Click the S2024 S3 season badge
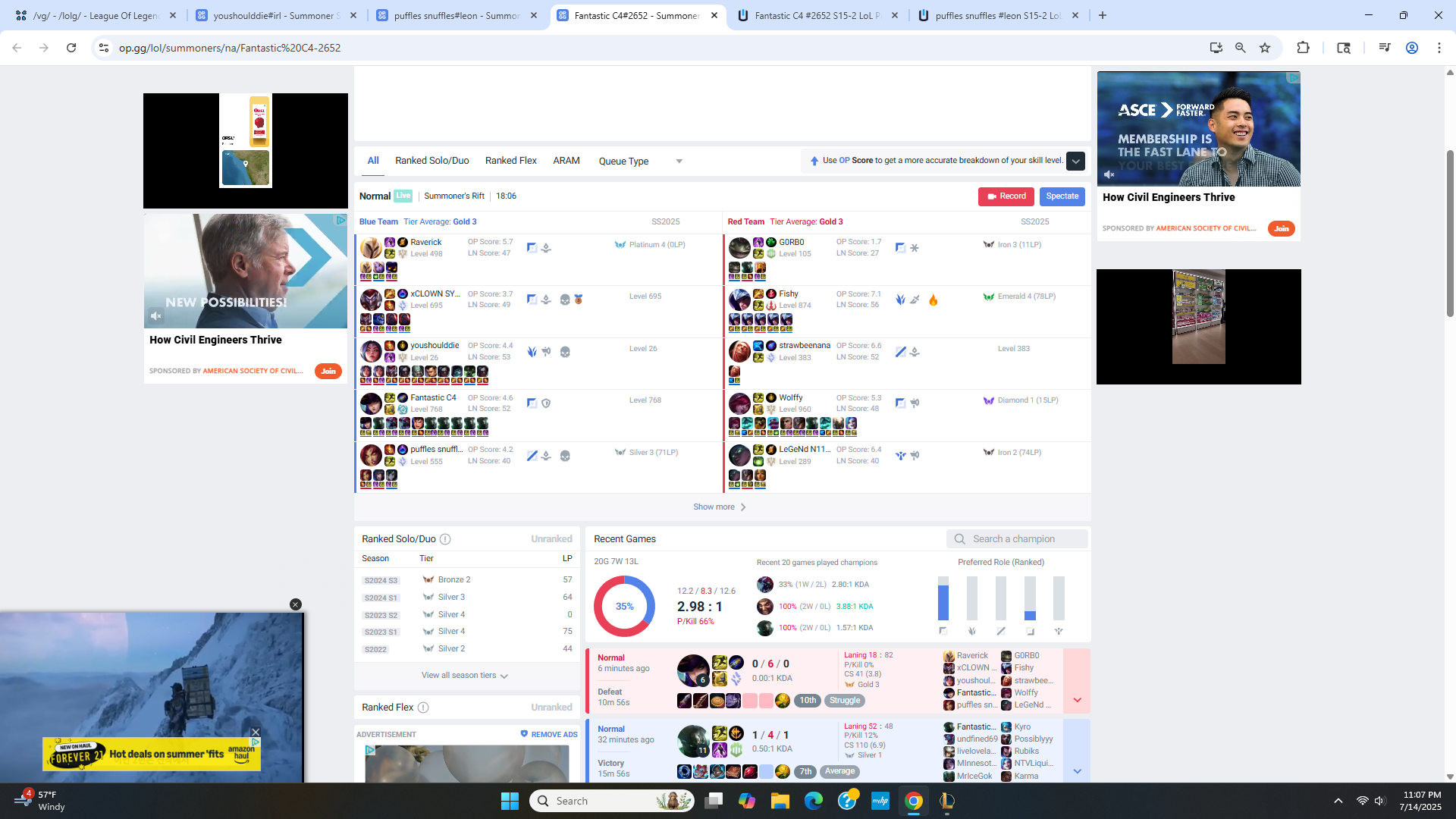 click(x=381, y=581)
